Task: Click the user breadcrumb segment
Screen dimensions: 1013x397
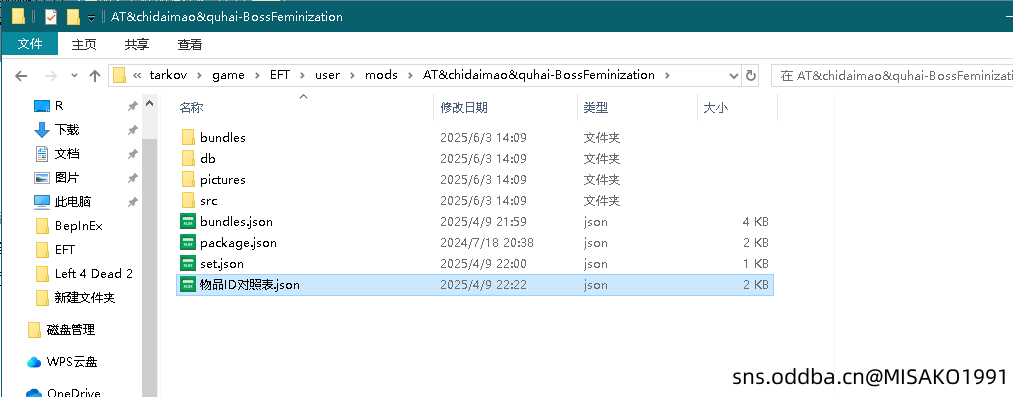Action: 328,75
